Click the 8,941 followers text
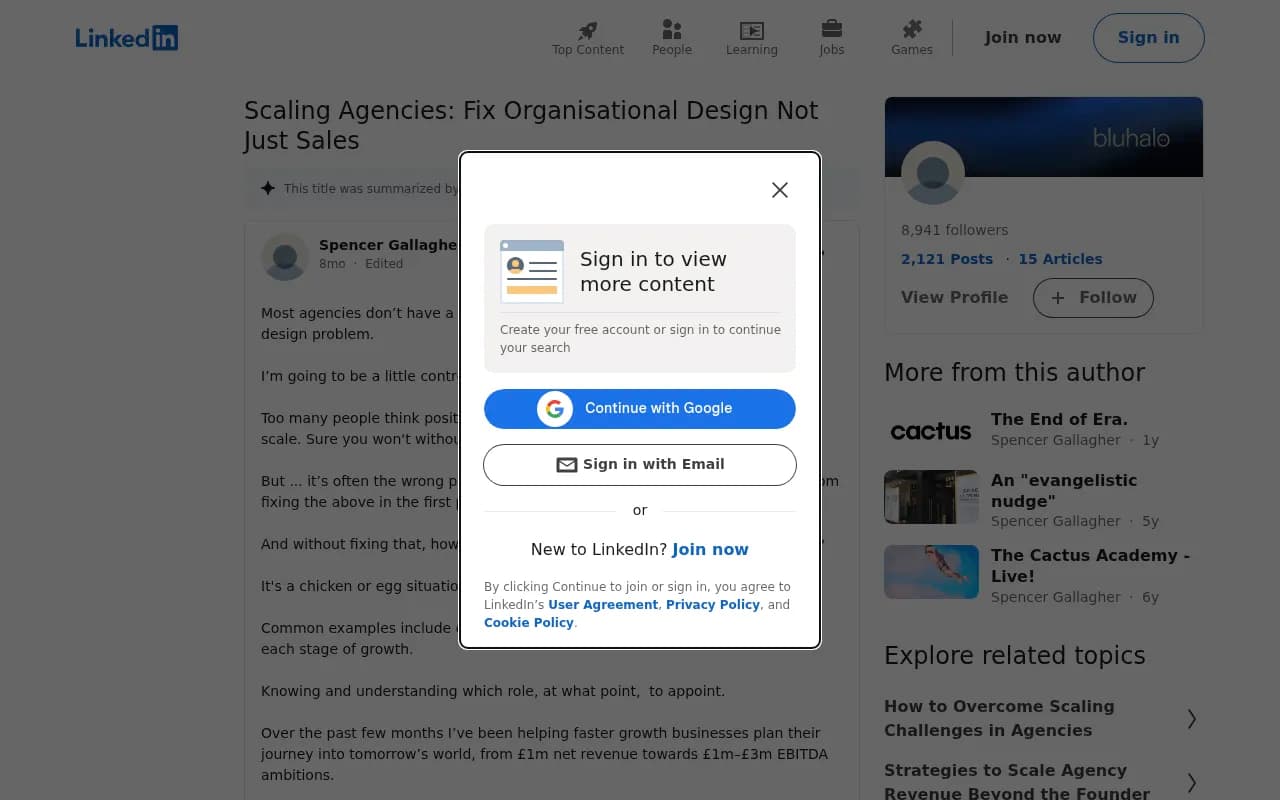Image resolution: width=1280 pixels, height=800 pixels. pos(954,230)
